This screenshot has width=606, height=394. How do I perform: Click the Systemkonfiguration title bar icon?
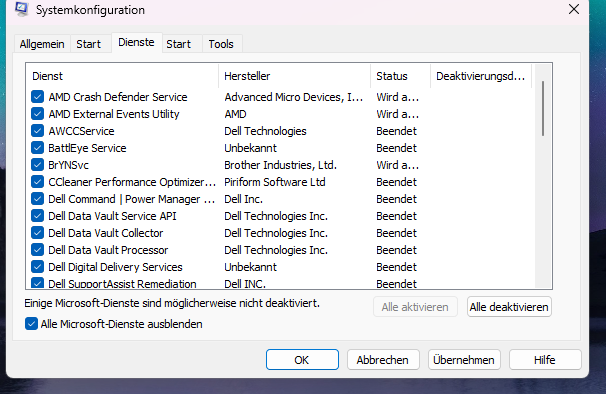22,9
